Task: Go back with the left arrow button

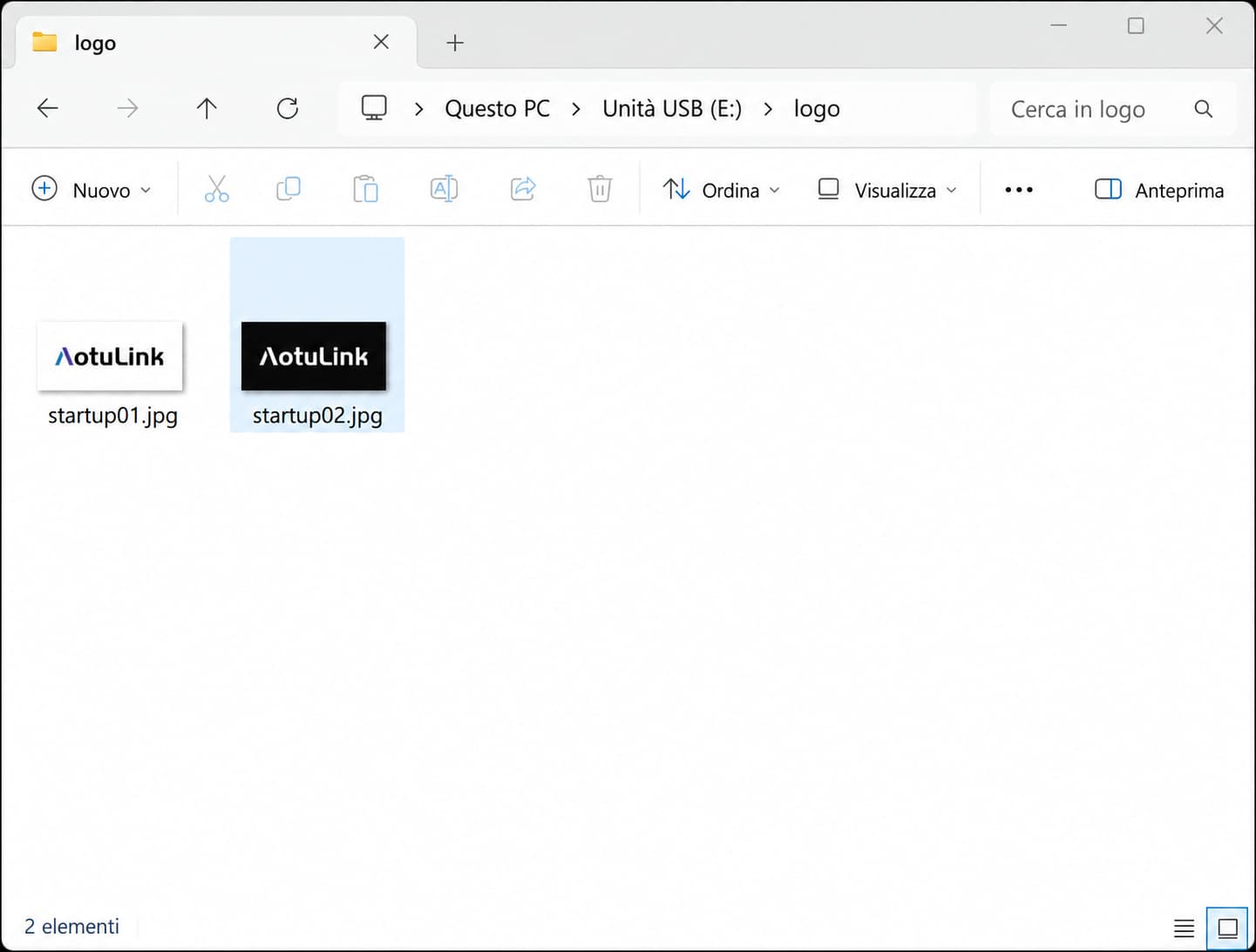Action: click(48, 108)
